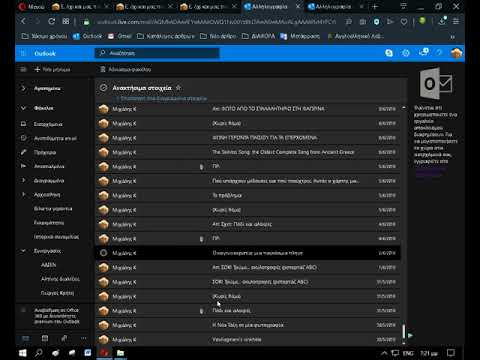Toggle favorite star next to Ανακτήσιμα στοιχεία

[x=178, y=88]
